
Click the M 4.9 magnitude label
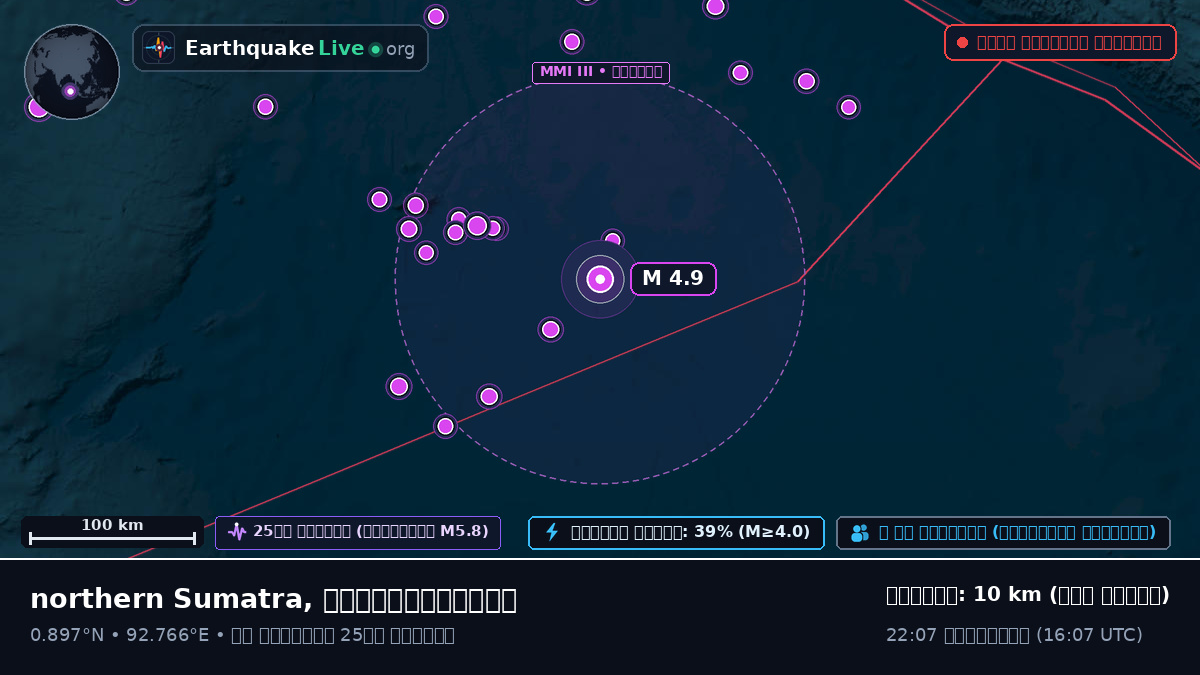tap(673, 279)
